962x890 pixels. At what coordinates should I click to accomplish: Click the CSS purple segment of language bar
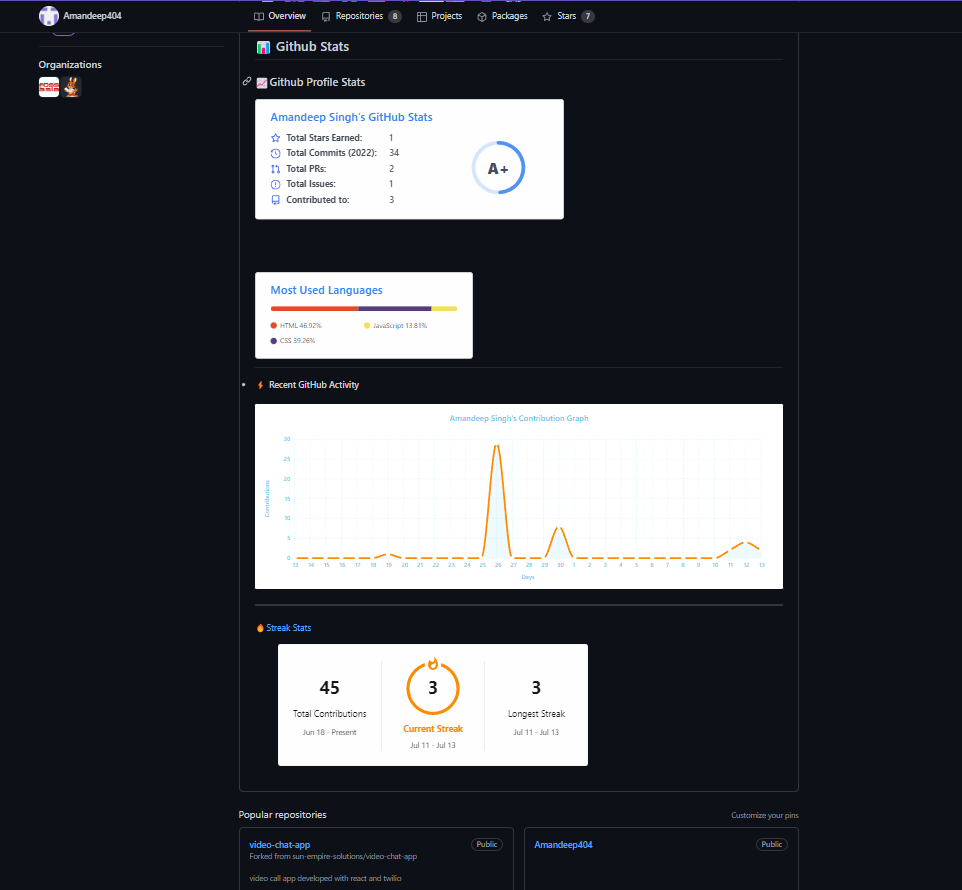coord(394,309)
